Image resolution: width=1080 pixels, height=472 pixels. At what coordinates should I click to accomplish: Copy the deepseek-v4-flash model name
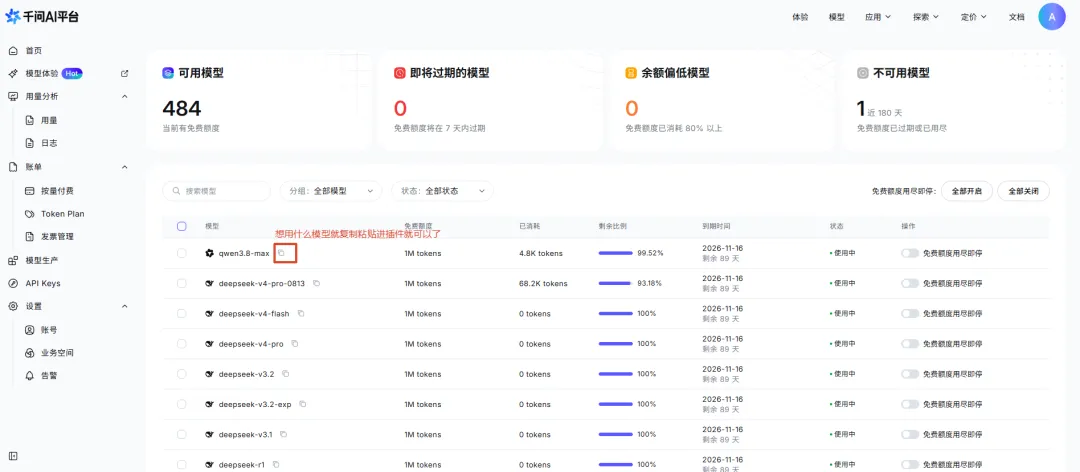coord(301,314)
